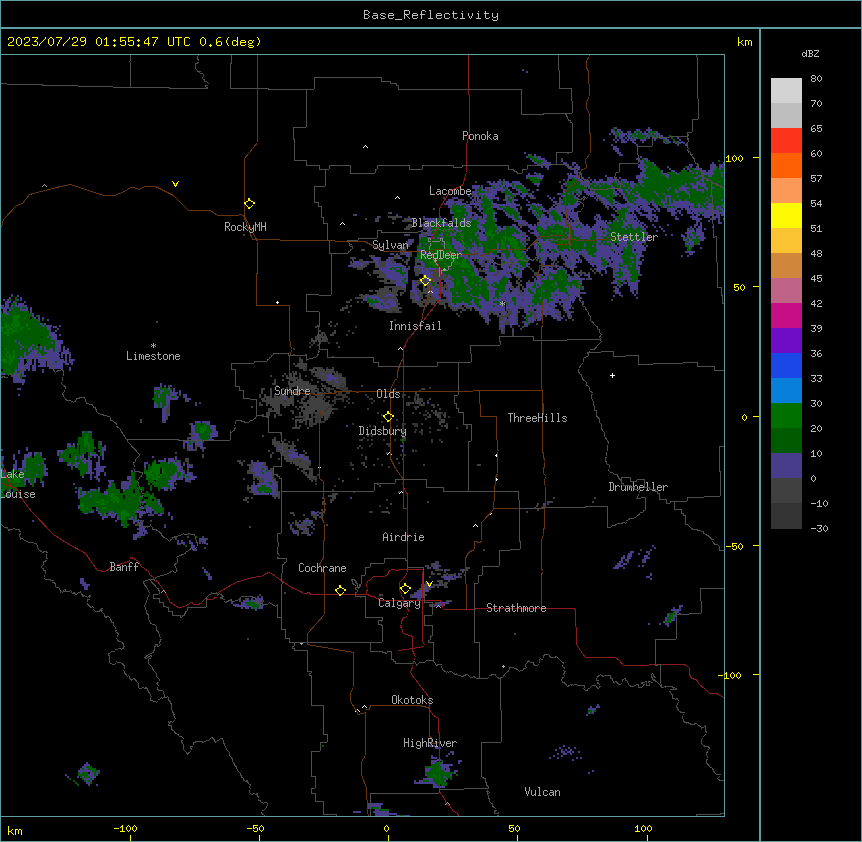Screen dimensions: 862x842
Task: Click the red 60-65 dBZ legend swatch
Action: click(x=786, y=141)
